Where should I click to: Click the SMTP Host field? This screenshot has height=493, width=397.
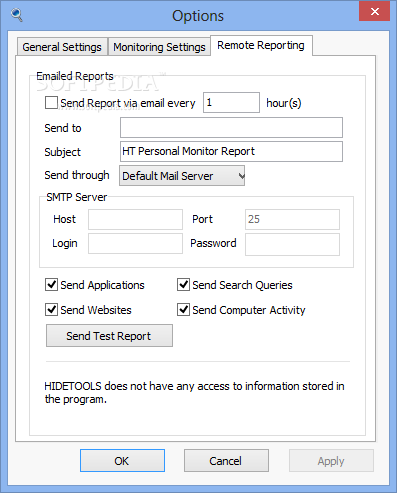pyautogui.click(x=135, y=219)
